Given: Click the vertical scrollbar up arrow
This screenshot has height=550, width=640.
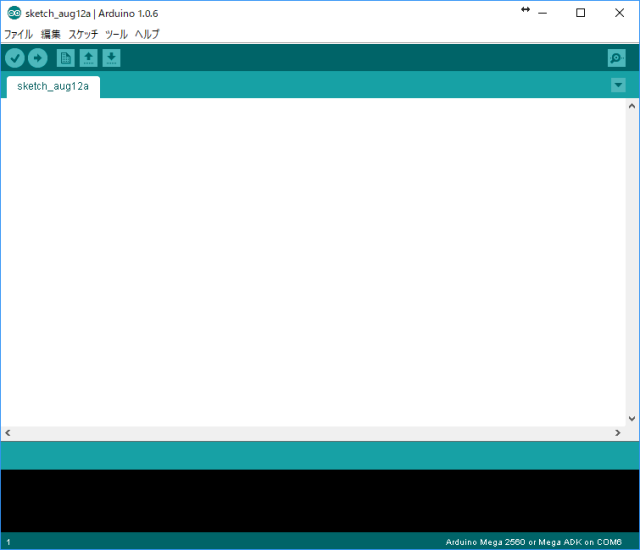Looking at the screenshot, I should coord(632,106).
